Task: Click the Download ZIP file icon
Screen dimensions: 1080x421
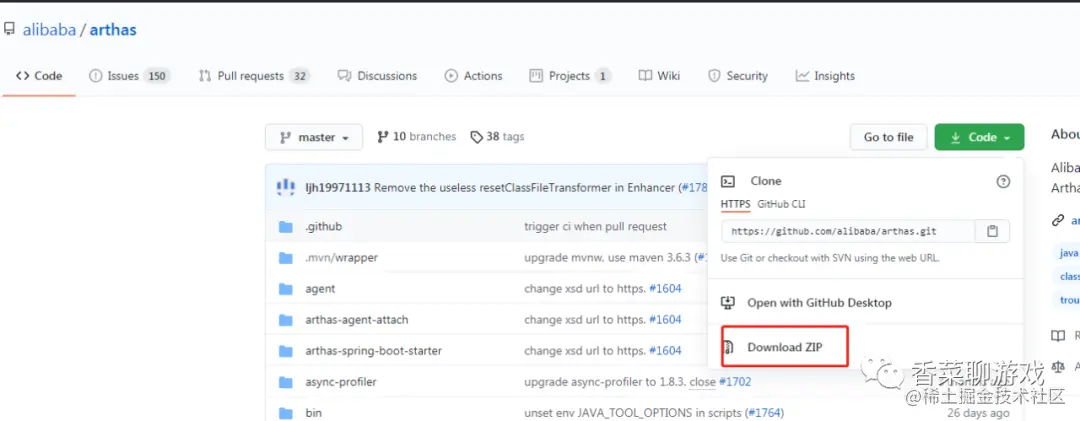Action: (728, 347)
